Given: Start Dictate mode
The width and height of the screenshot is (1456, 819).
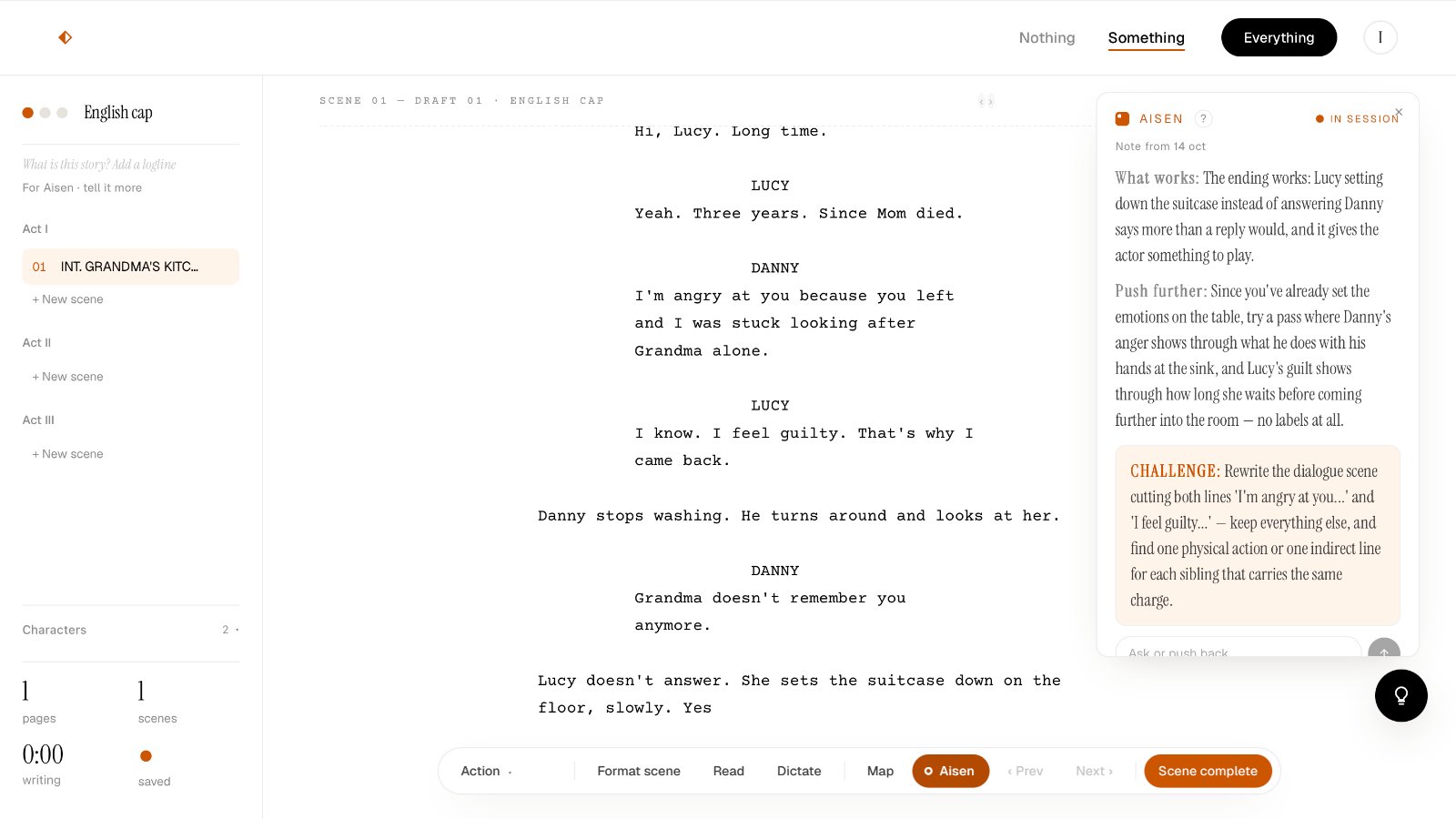Looking at the screenshot, I should [x=799, y=771].
